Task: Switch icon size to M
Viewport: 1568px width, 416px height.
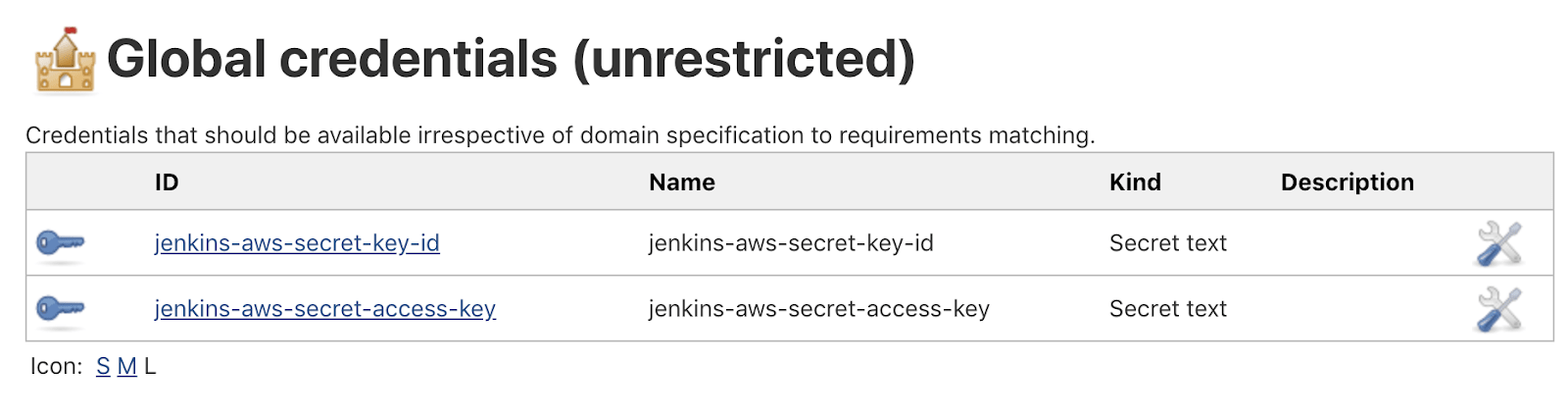Action: [126, 367]
